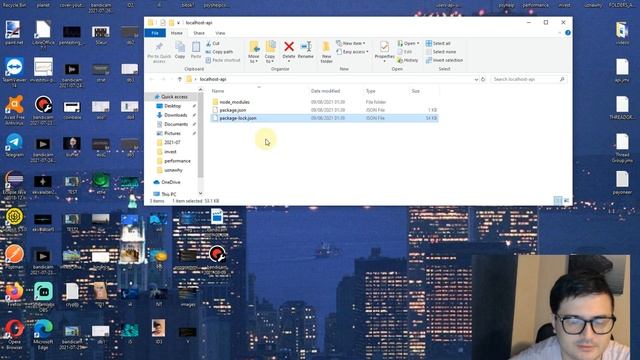Image resolution: width=640 pixels, height=360 pixels.
Task: Expand the Open dropdown in the ribbon
Action: pos(408,43)
